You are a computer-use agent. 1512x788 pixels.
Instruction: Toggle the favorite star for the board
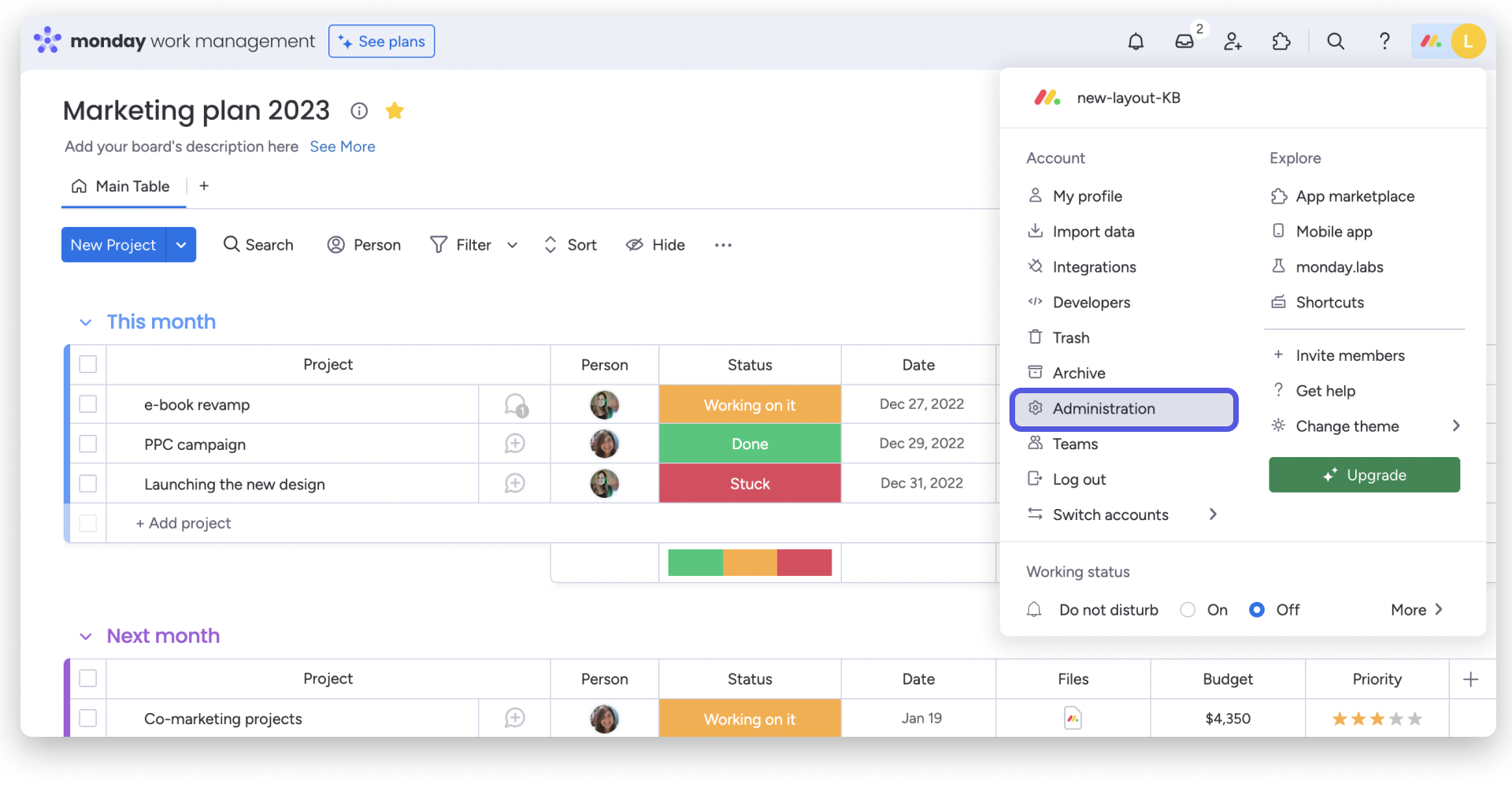395,111
